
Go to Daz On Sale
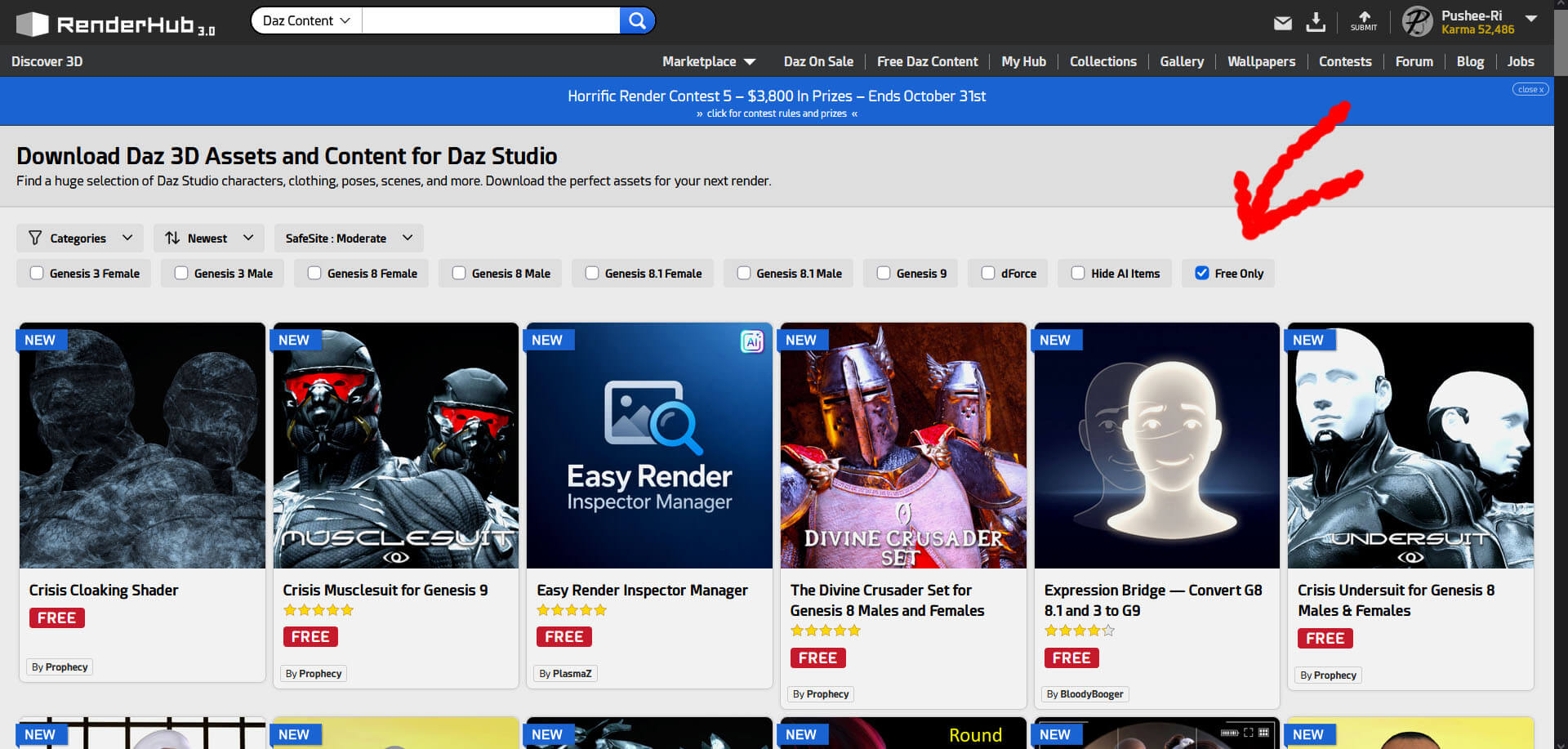[x=818, y=61]
